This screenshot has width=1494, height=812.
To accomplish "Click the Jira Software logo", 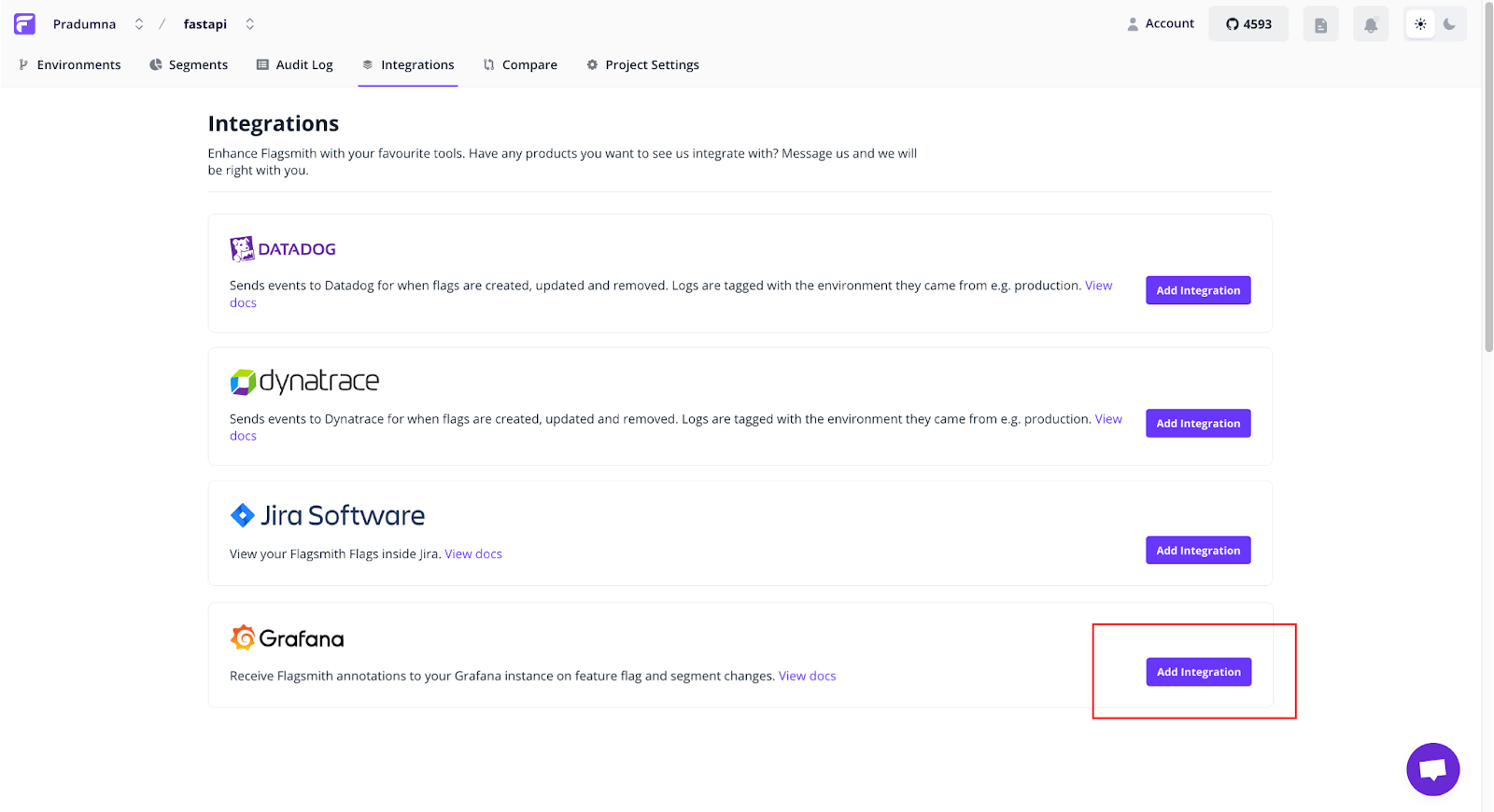I will (x=328, y=515).
